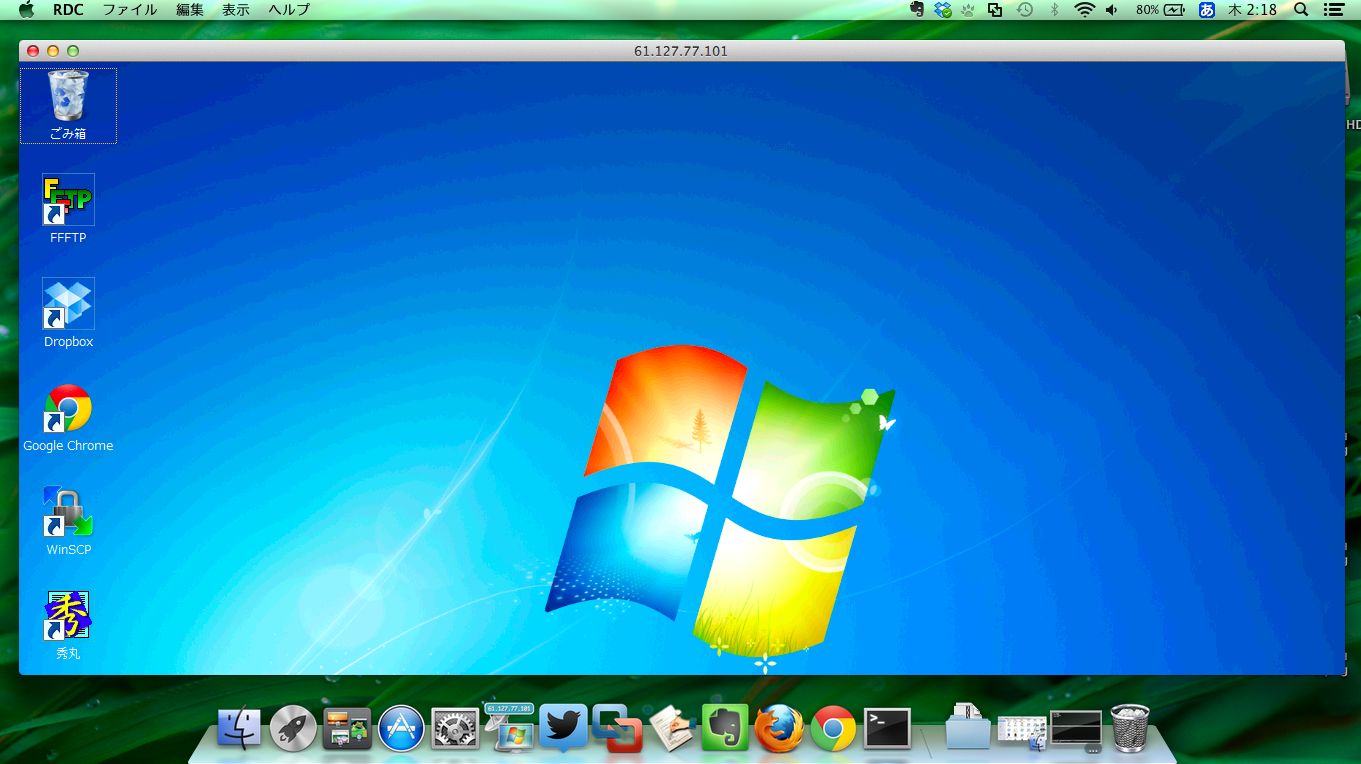The height and width of the screenshot is (764, 1361).
Task: Click Remote Desktop Connection icon in Dock
Action: (x=509, y=727)
